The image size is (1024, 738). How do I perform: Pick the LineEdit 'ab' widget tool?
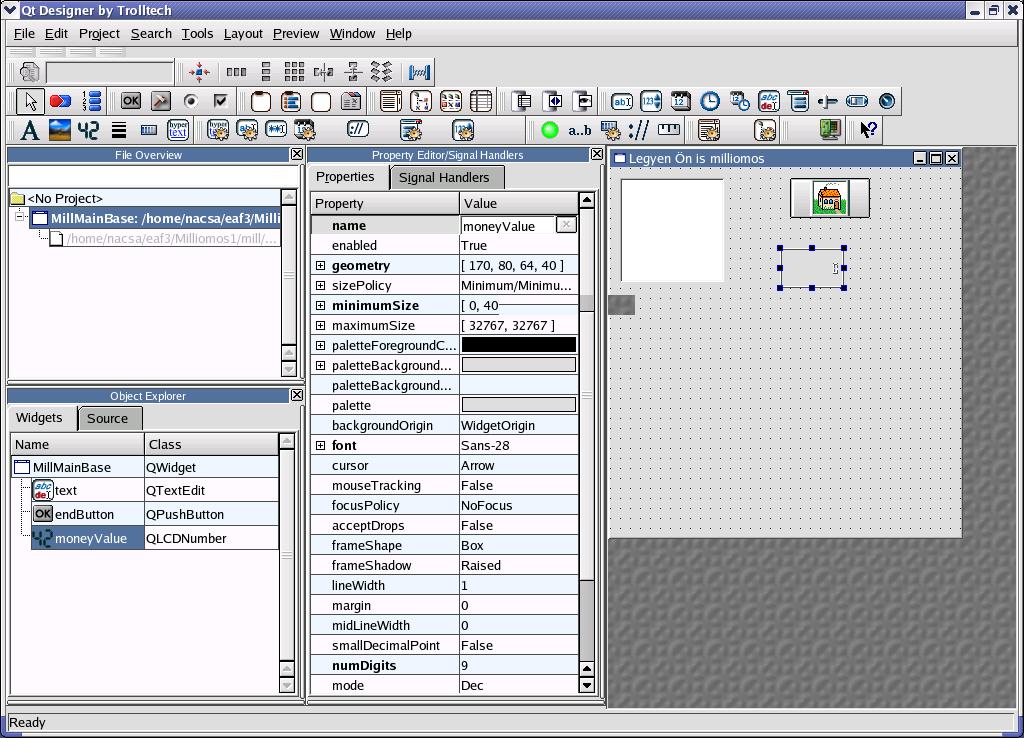pos(621,101)
